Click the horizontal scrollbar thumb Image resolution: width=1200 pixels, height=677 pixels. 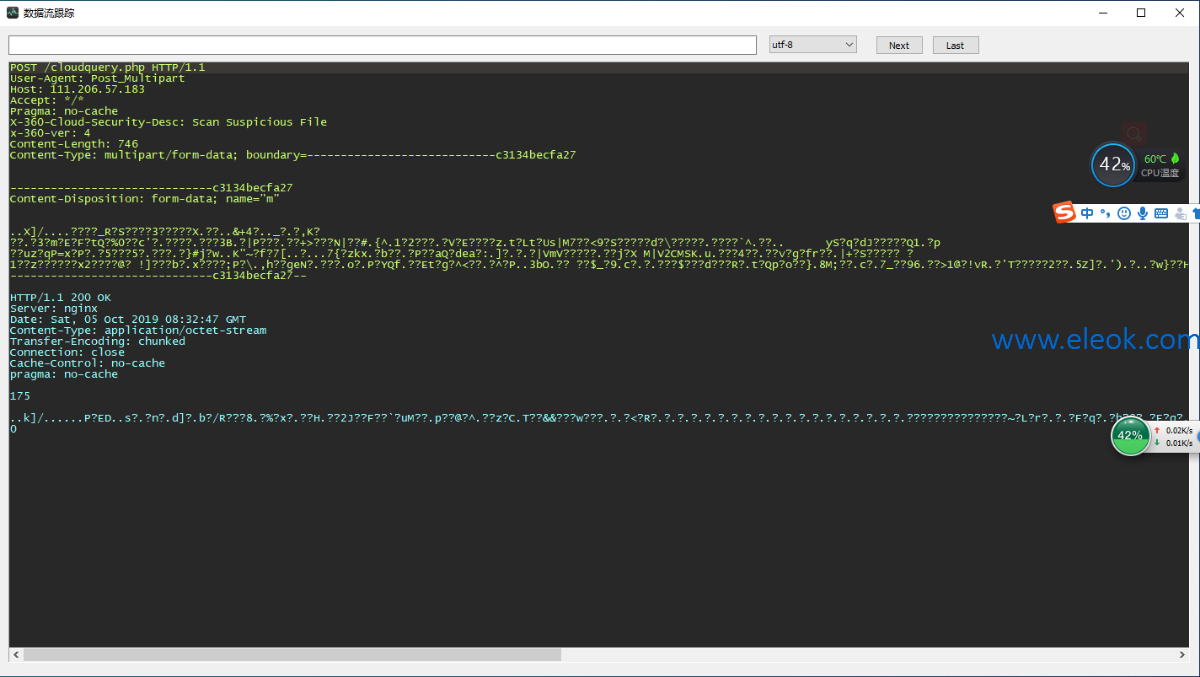pyautogui.click(x=292, y=654)
